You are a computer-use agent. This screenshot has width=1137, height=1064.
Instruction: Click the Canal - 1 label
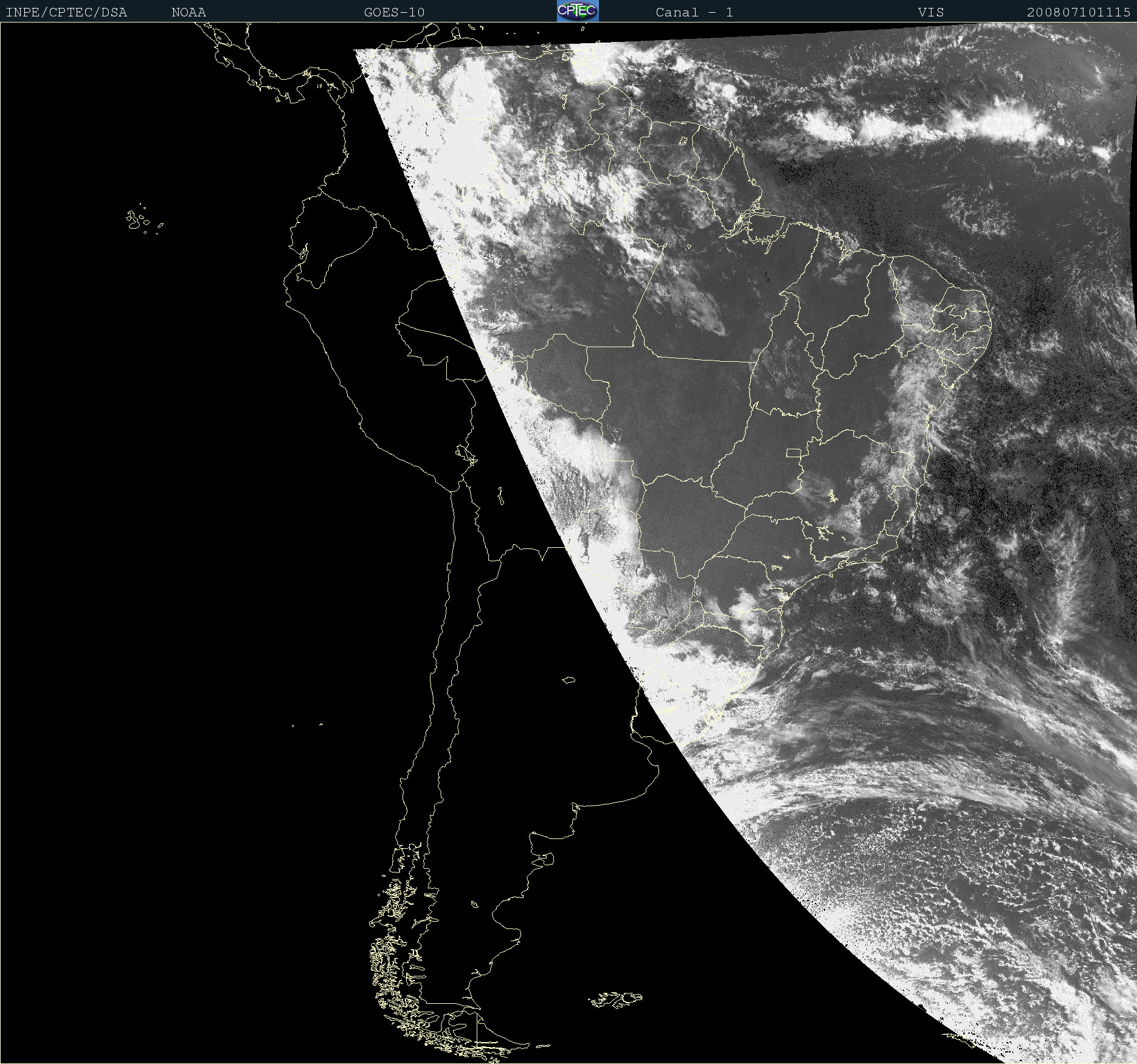[x=694, y=12]
